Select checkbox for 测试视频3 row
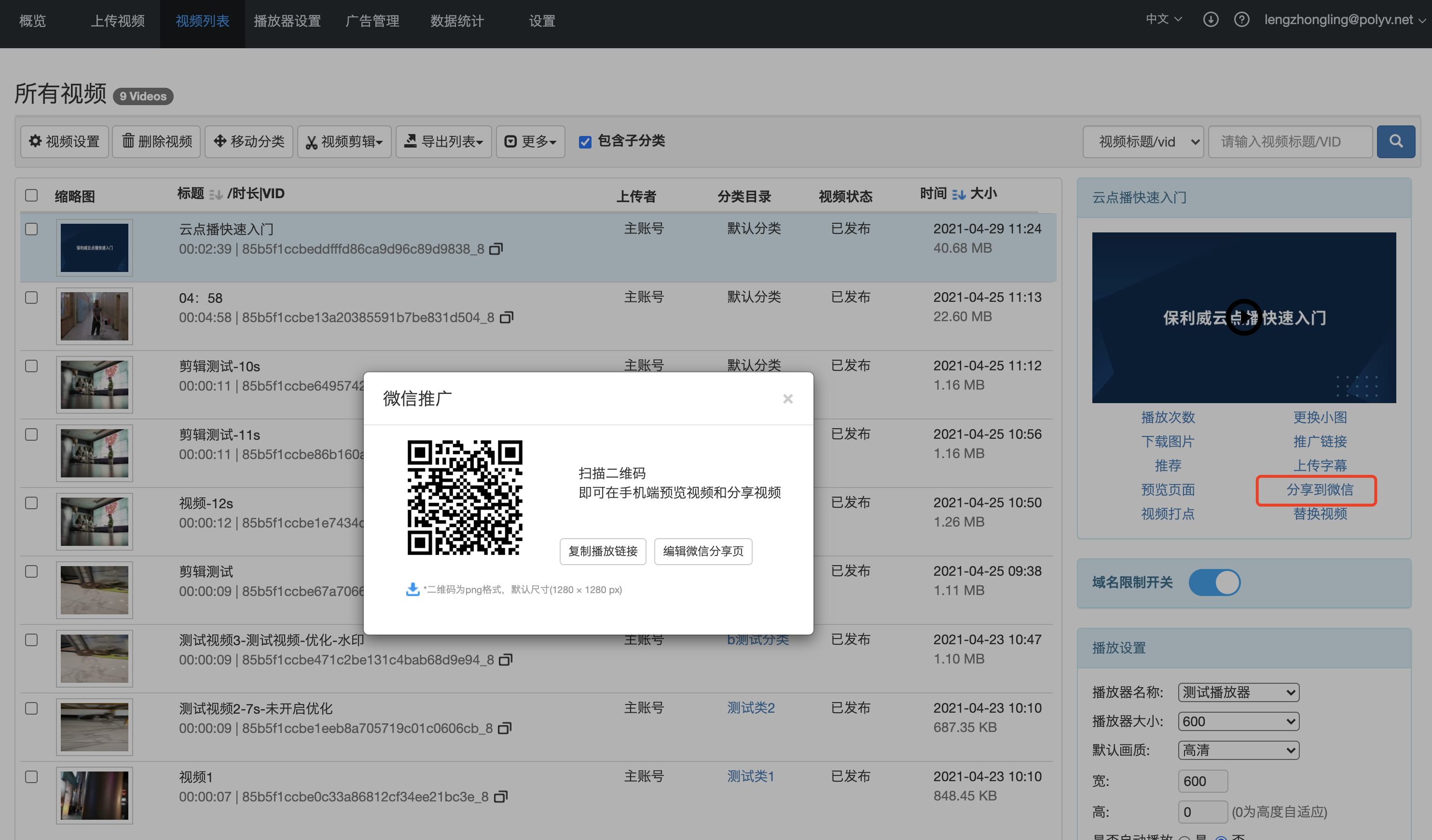Viewport: 1432px width, 840px height. [31, 640]
